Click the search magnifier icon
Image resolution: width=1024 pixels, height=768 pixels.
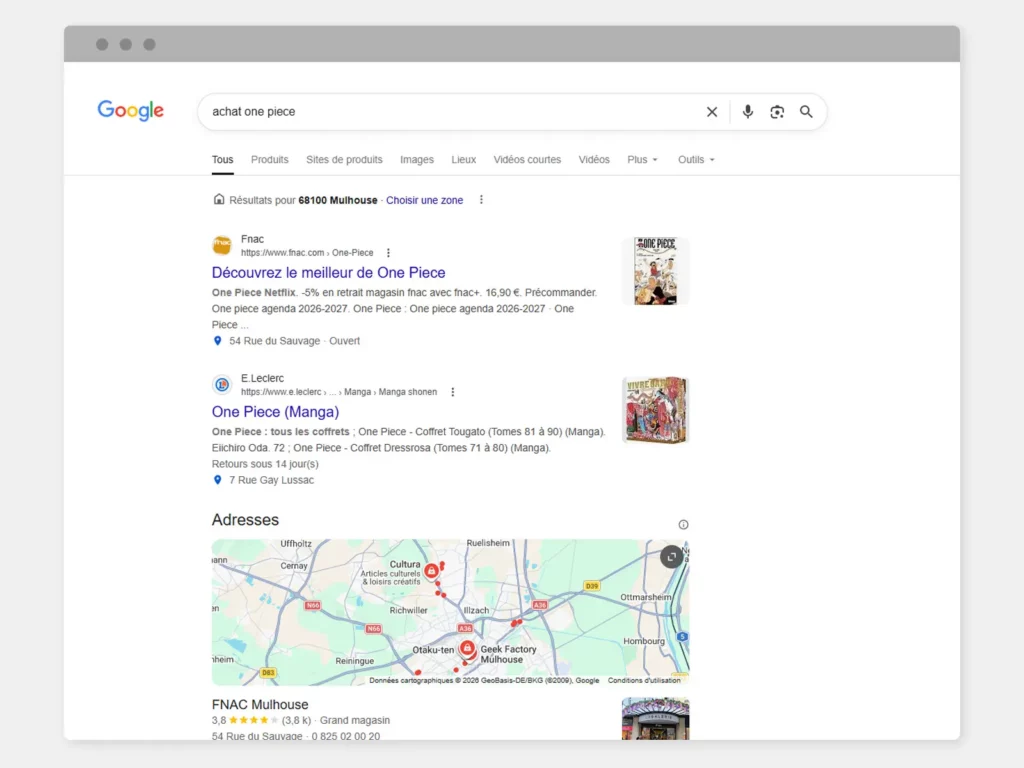pos(806,112)
